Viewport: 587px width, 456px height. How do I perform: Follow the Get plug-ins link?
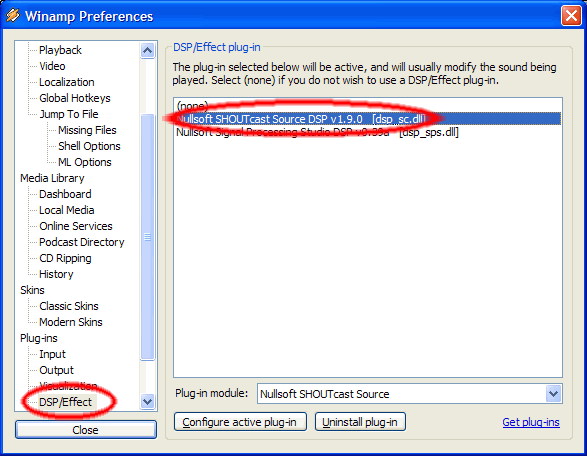pos(531,422)
